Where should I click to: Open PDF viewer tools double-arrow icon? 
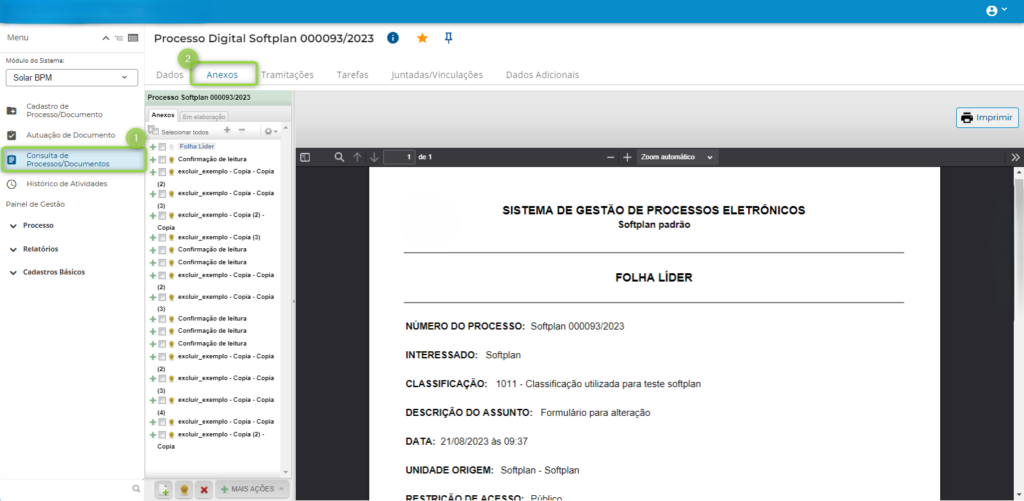pyautogui.click(x=1015, y=157)
